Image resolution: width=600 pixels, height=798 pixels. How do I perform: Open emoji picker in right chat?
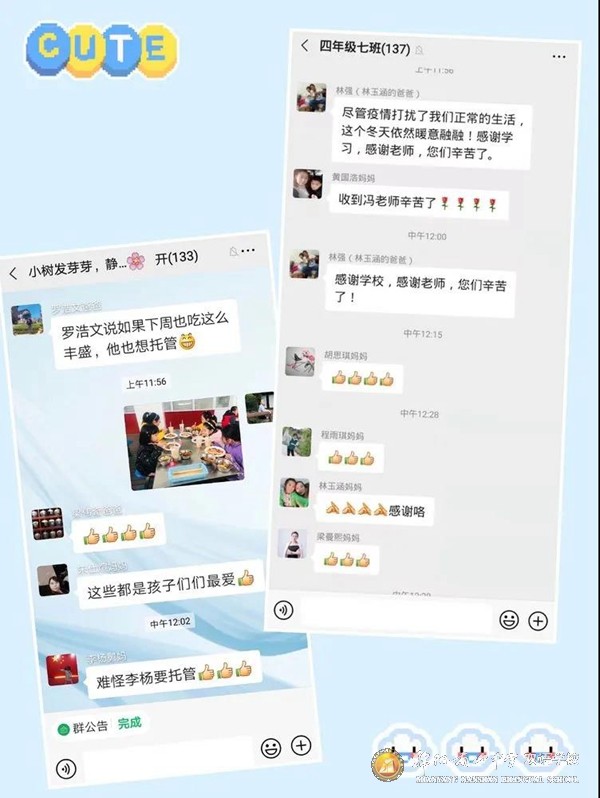[508, 619]
